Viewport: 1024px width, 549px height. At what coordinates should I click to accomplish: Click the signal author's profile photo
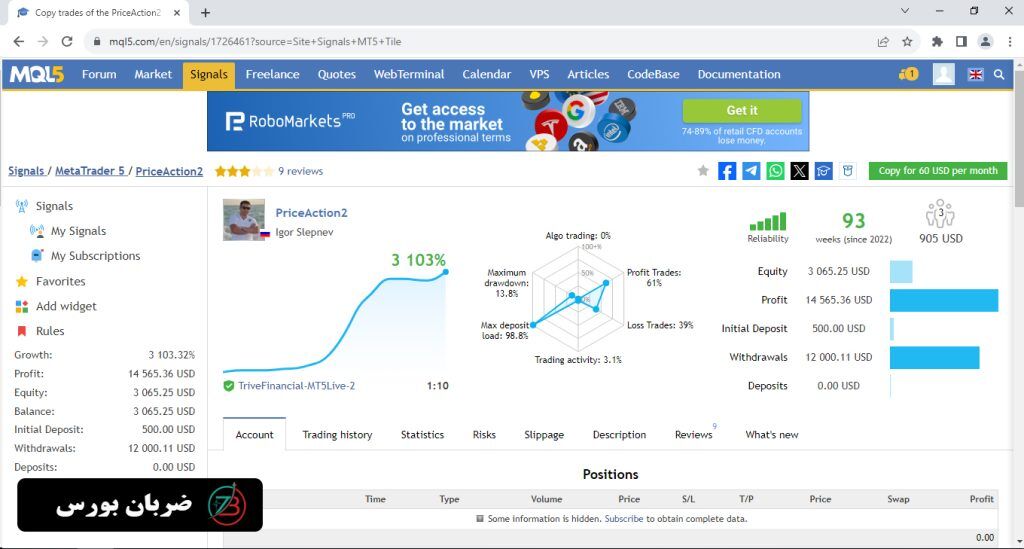click(244, 220)
